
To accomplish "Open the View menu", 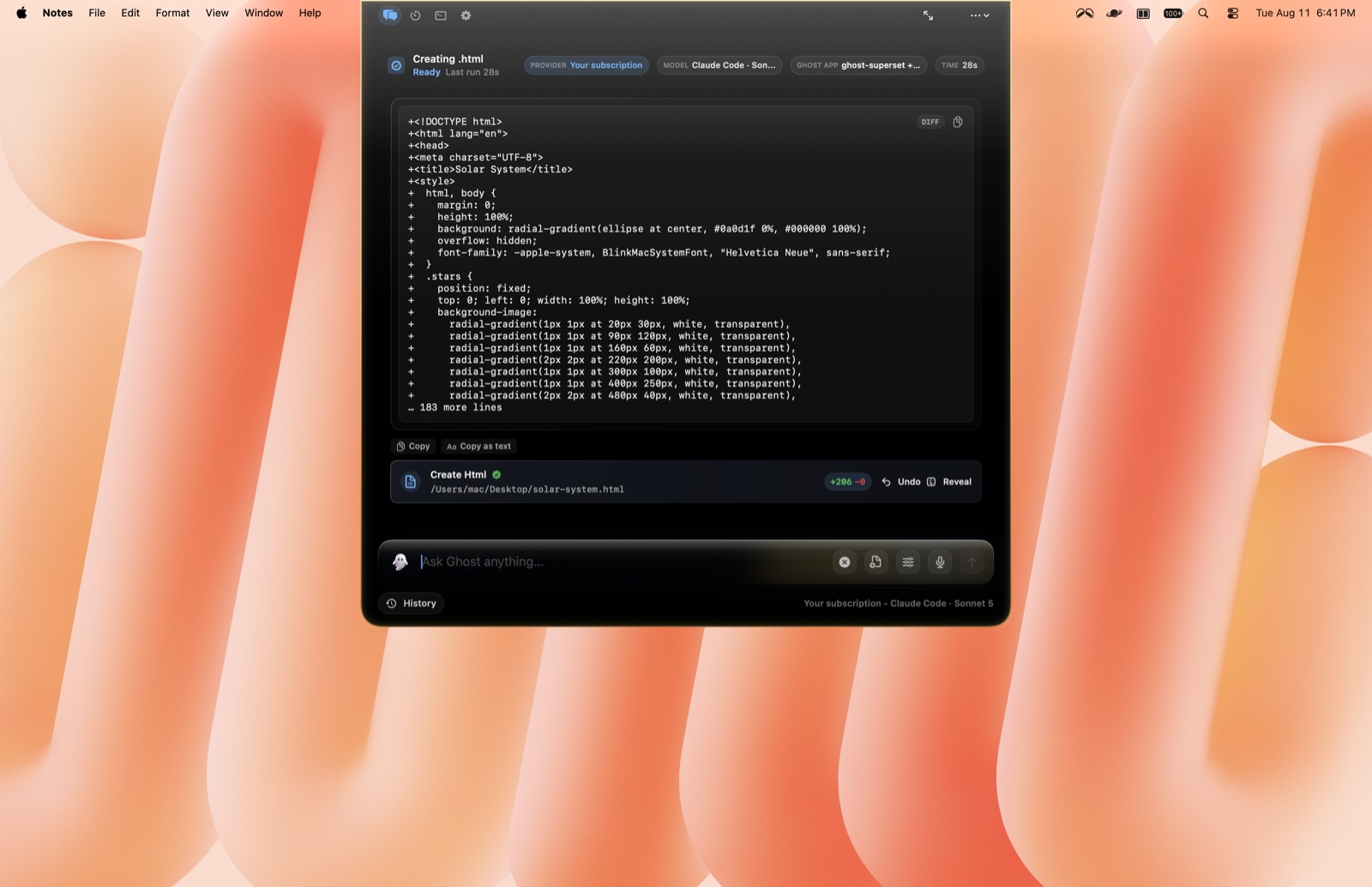I will click(x=217, y=13).
